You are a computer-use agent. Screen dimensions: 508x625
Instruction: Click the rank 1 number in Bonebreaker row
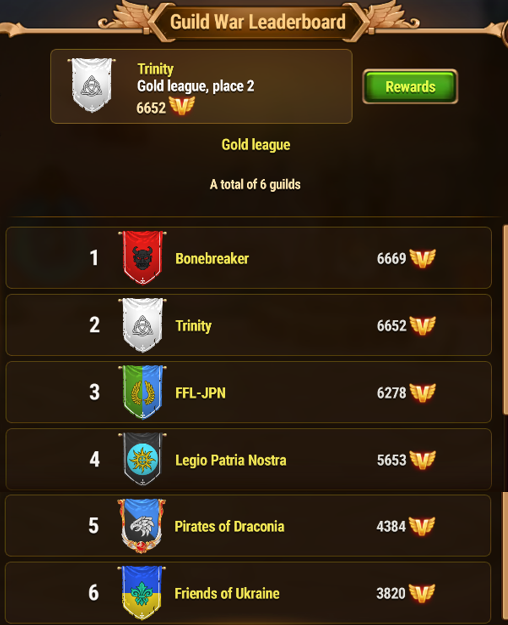coord(94,258)
